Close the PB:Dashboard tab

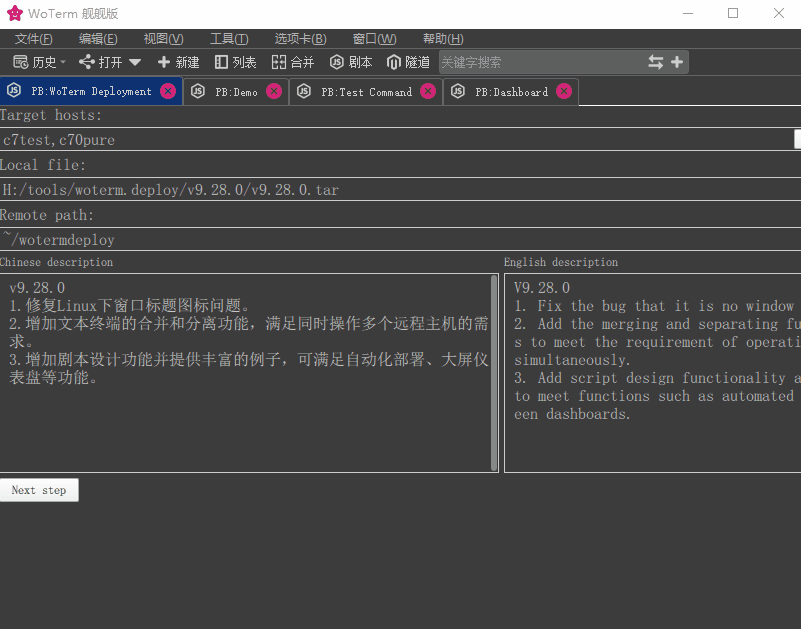click(x=565, y=90)
